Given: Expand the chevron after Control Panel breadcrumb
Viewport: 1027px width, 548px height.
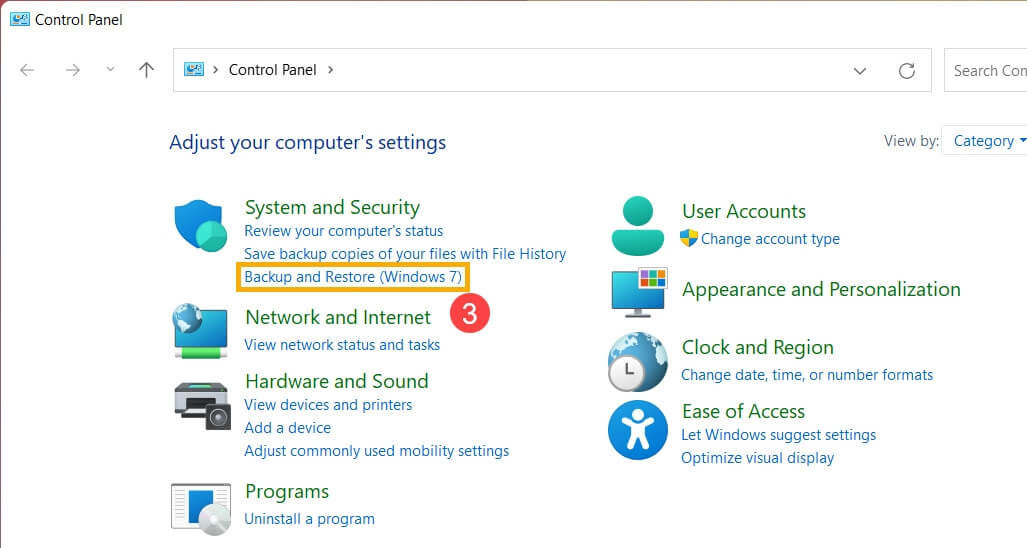Looking at the screenshot, I should point(331,70).
